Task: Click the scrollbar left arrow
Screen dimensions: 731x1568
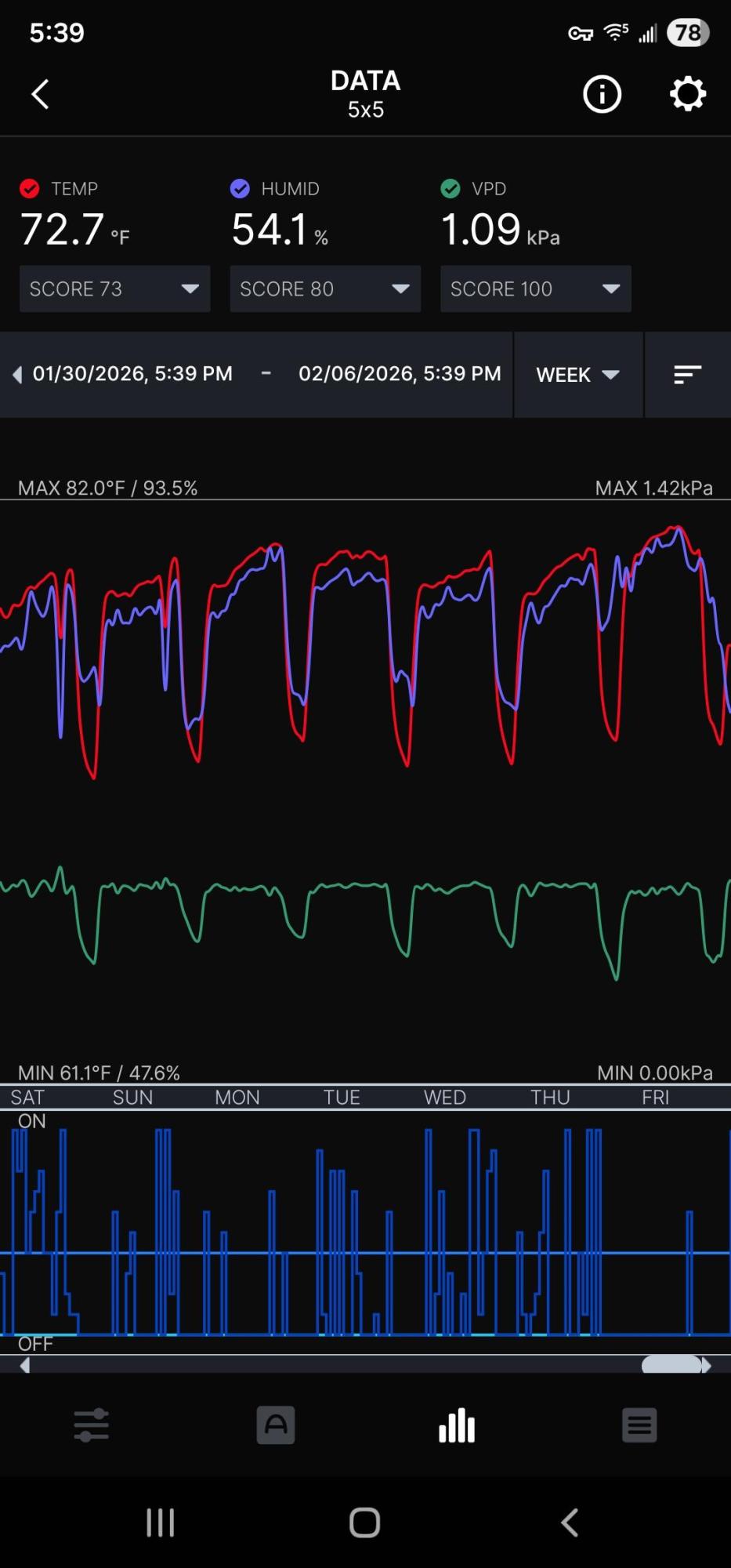Action: point(25,1365)
